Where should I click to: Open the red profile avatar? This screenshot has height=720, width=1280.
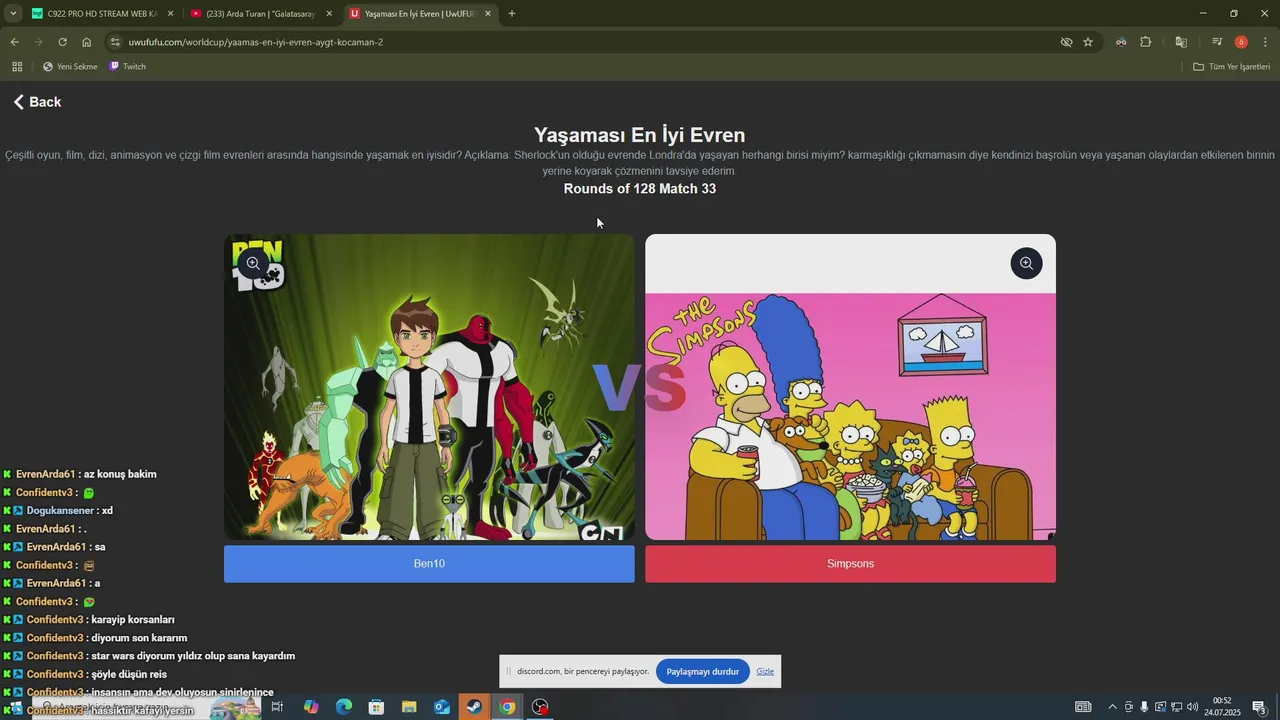point(1241,42)
